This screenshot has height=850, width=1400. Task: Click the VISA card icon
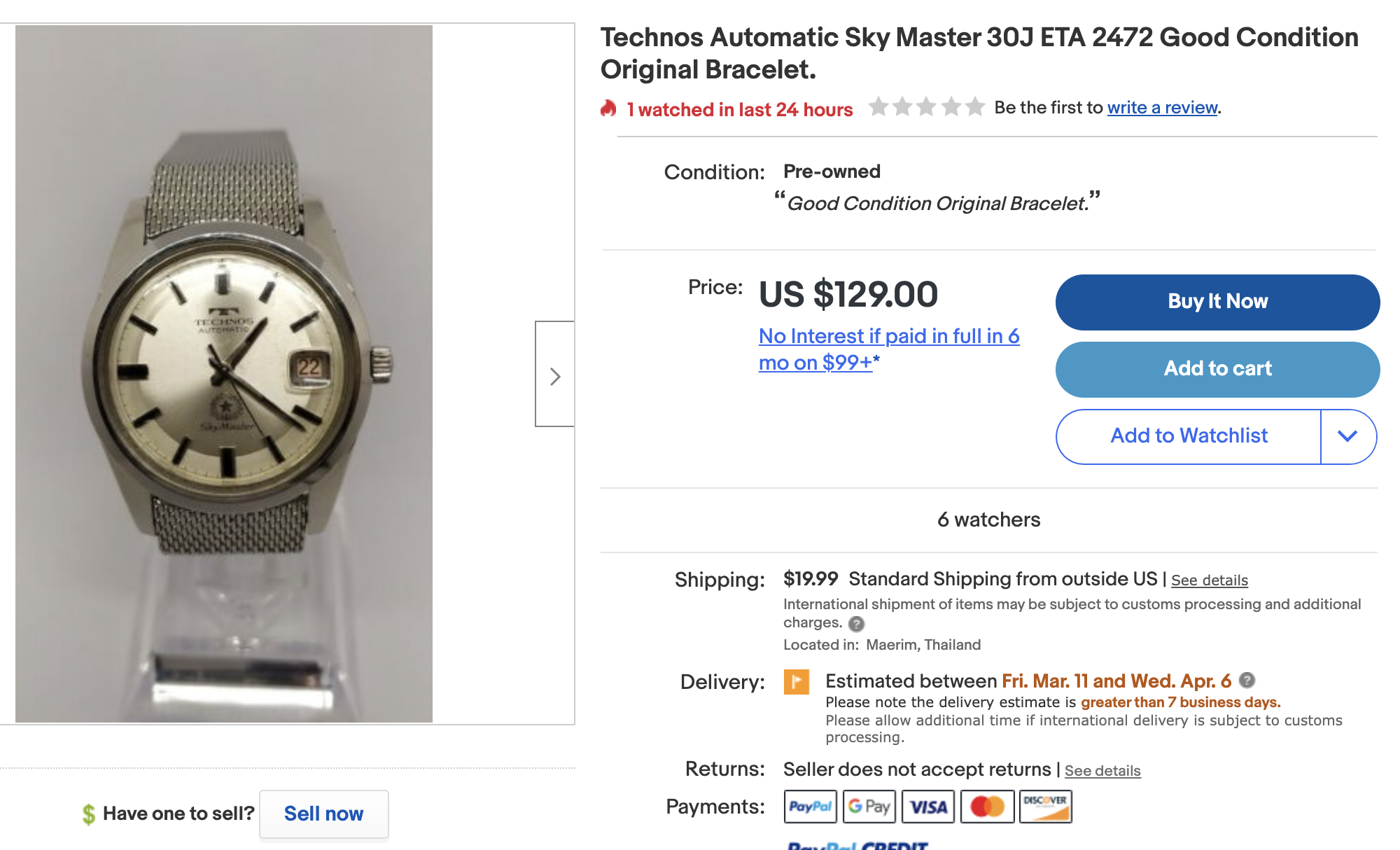(x=928, y=807)
